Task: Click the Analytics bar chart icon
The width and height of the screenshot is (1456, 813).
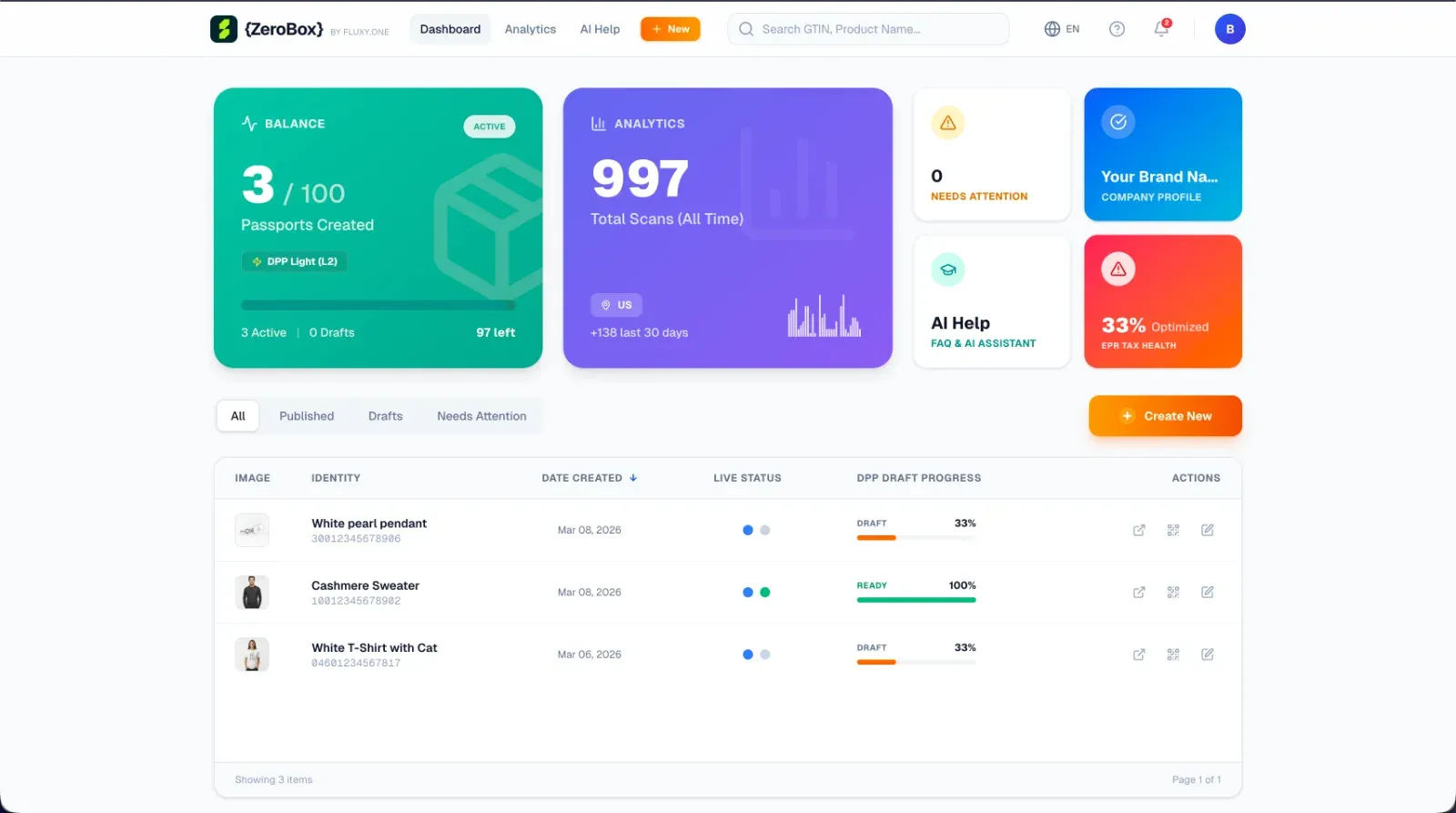Action: coord(598,124)
